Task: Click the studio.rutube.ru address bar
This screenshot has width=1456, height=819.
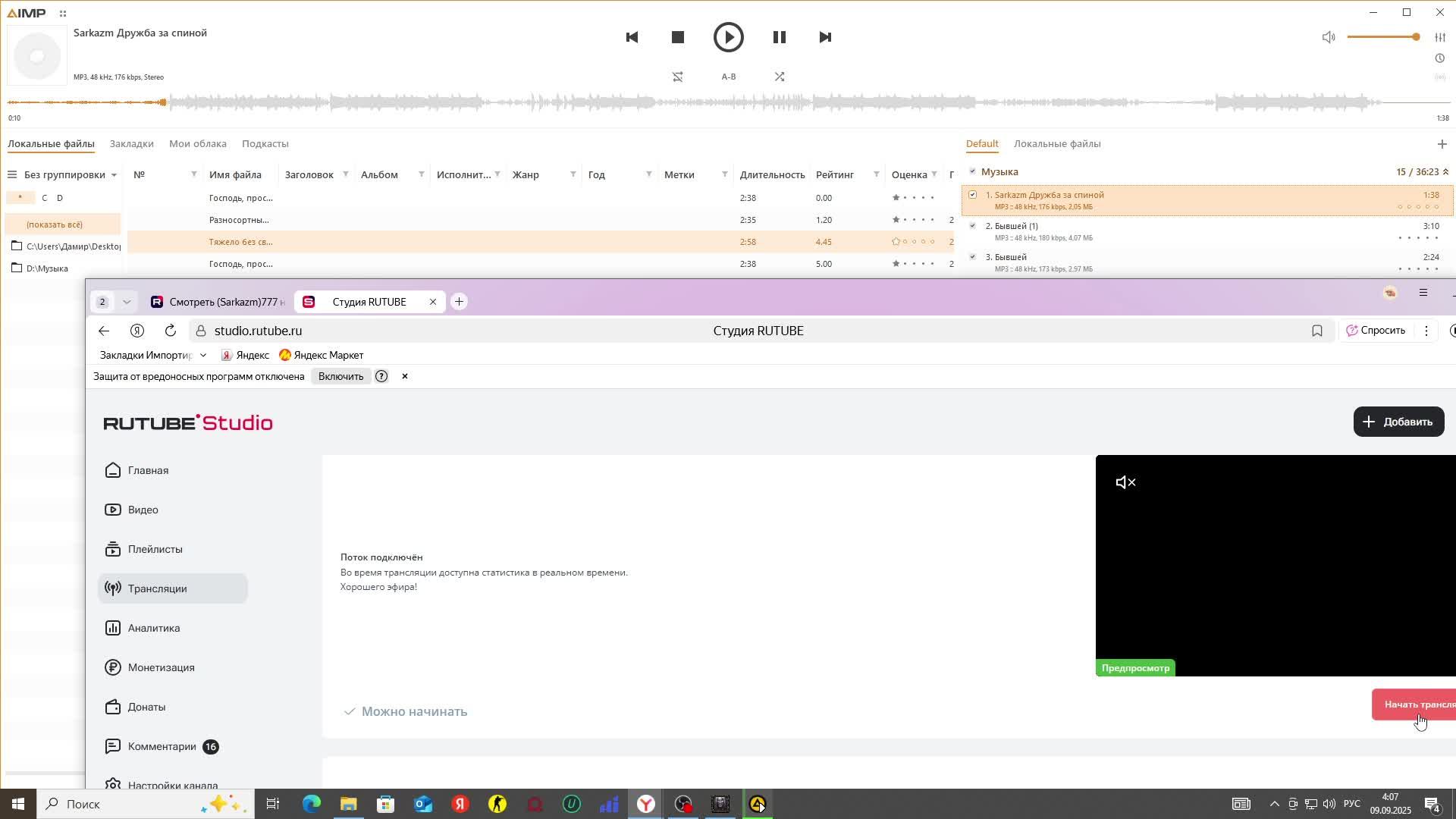Action: click(258, 331)
